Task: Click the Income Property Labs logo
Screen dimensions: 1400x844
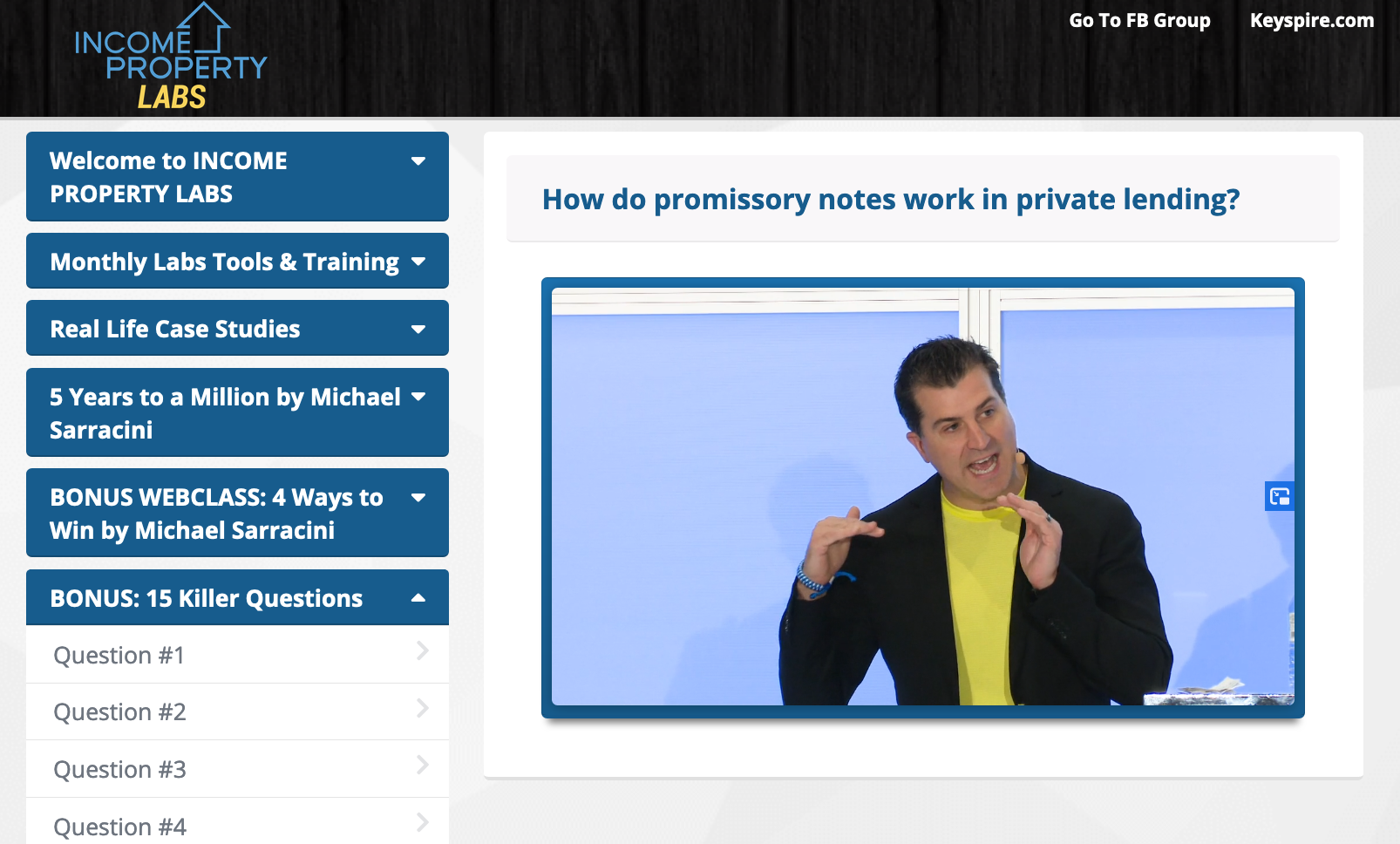Action: coord(171,58)
